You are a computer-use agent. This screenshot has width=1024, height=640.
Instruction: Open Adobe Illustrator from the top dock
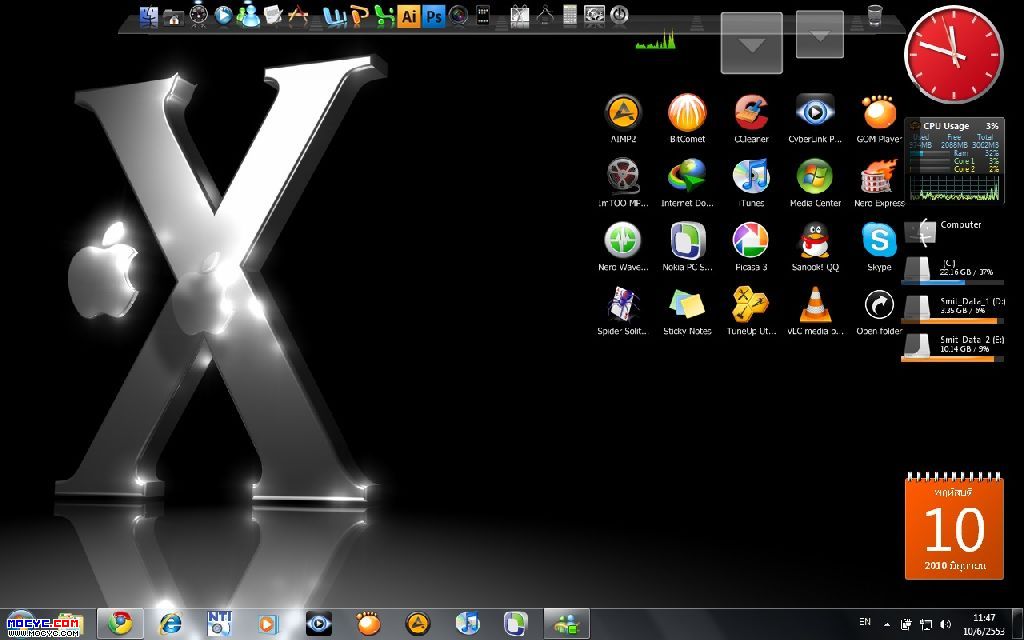(x=409, y=16)
